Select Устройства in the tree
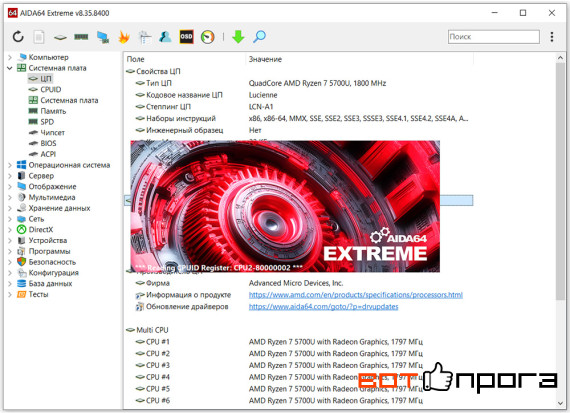Viewport: 570px width, 413px height. (x=42, y=240)
